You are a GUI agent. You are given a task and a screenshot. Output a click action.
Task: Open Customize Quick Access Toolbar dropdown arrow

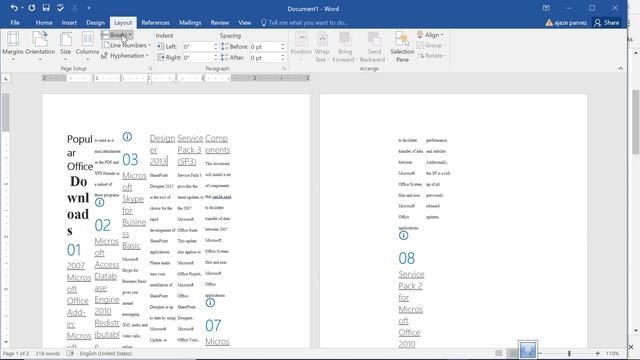(x=89, y=8)
